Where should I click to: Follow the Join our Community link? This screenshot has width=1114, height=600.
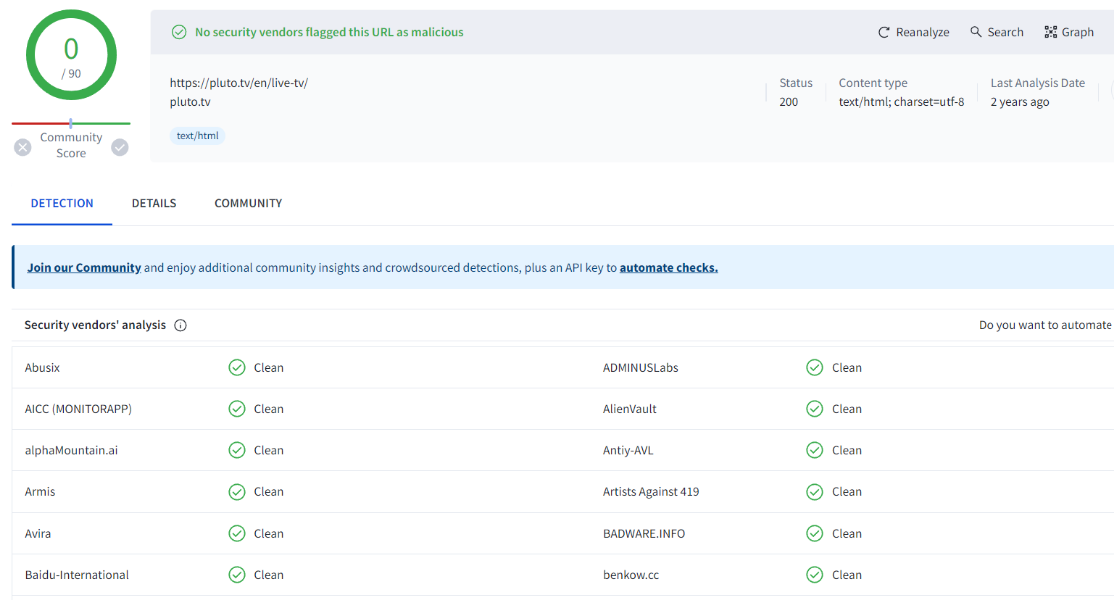click(x=84, y=268)
